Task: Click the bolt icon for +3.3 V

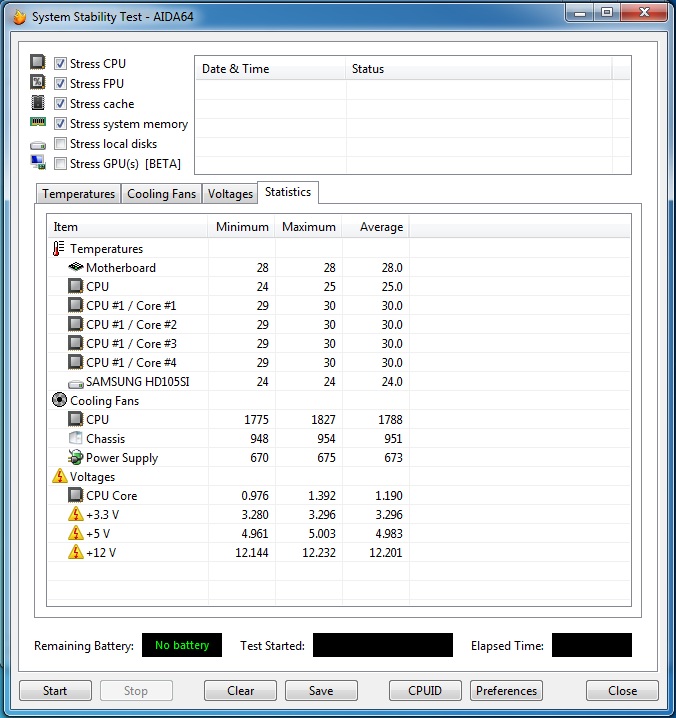Action: (76, 514)
